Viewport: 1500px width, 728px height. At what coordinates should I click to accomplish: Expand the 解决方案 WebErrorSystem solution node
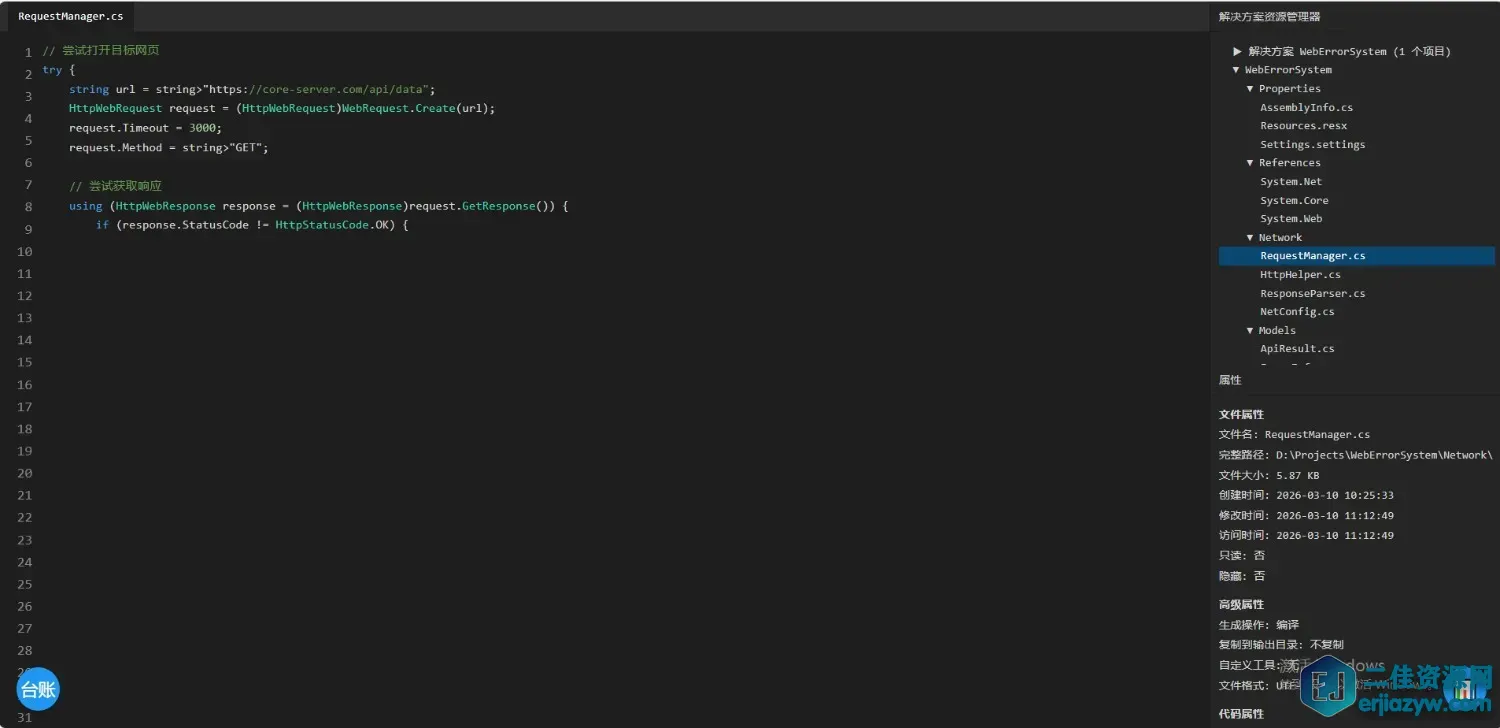click(x=1237, y=51)
